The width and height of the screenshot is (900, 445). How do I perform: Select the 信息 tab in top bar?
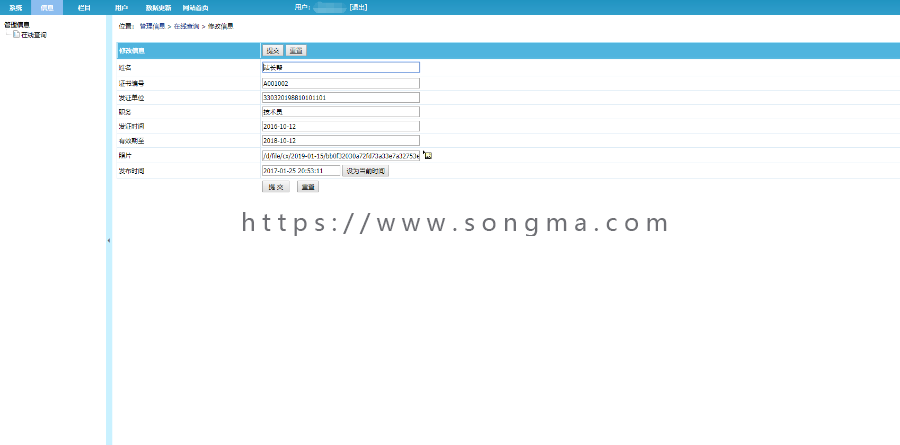[47, 7]
